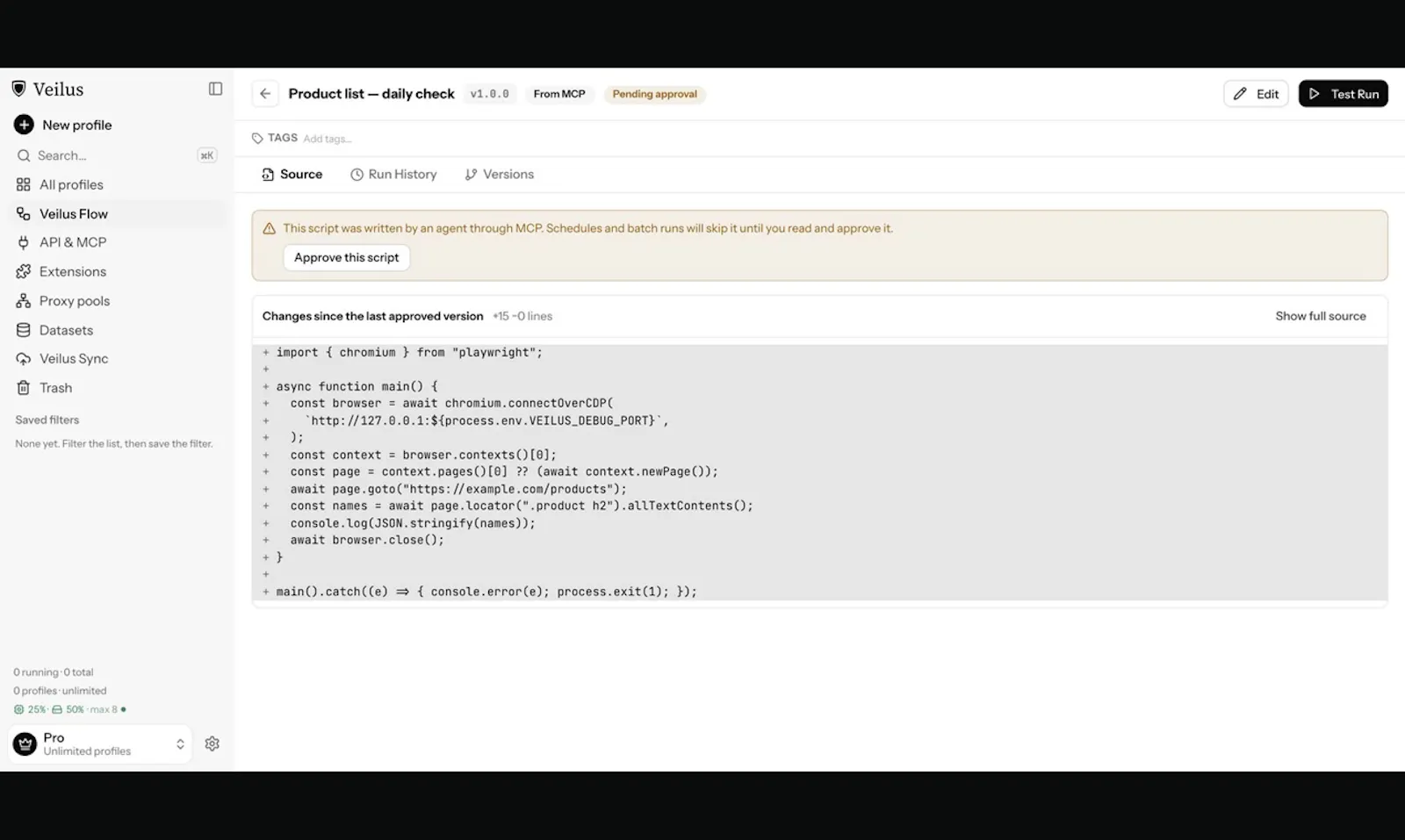This screenshot has width=1405, height=840.
Task: Click the tag icon beside TAGS
Action: 257,138
